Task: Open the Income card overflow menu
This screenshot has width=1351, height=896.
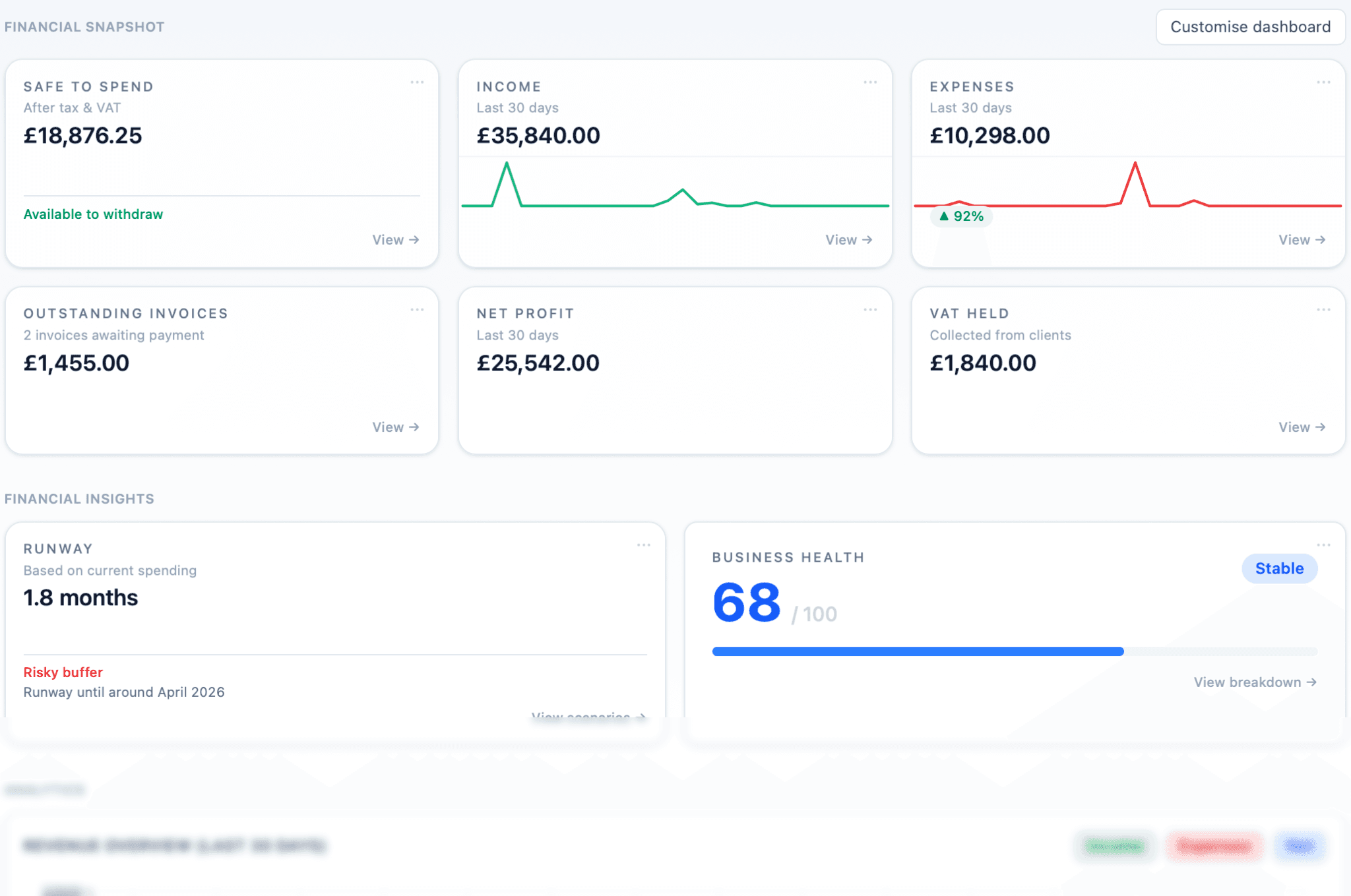Action: (870, 82)
